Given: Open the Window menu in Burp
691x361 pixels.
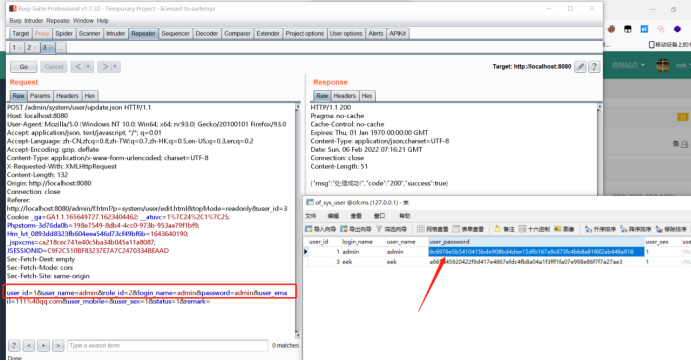Looking at the screenshot, I should click(83, 21).
